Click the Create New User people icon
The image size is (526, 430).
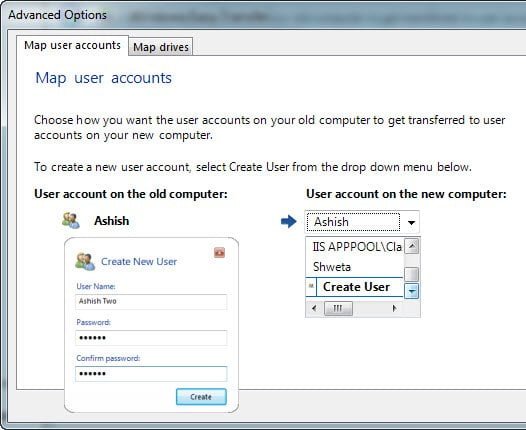[x=85, y=262]
